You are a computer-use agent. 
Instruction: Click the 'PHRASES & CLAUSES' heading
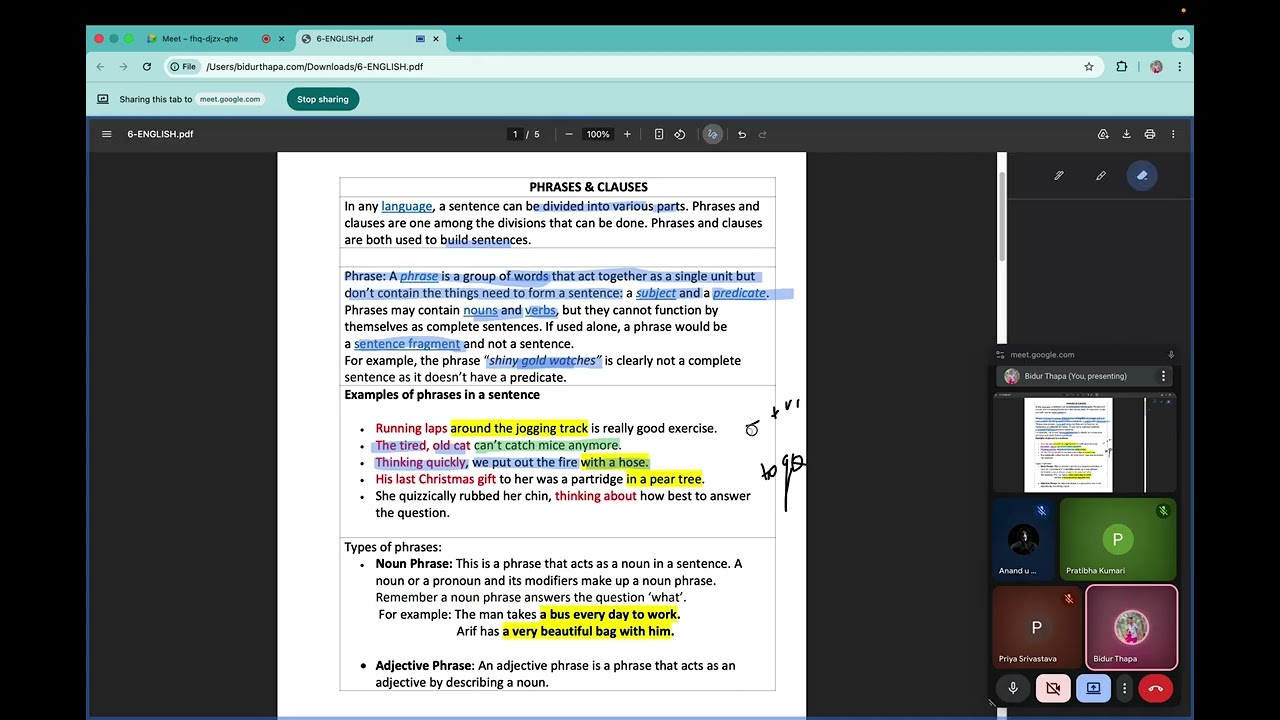(588, 187)
